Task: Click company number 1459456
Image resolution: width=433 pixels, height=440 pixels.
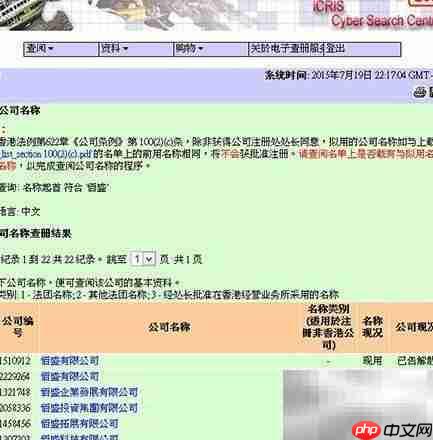Action: tap(15, 424)
